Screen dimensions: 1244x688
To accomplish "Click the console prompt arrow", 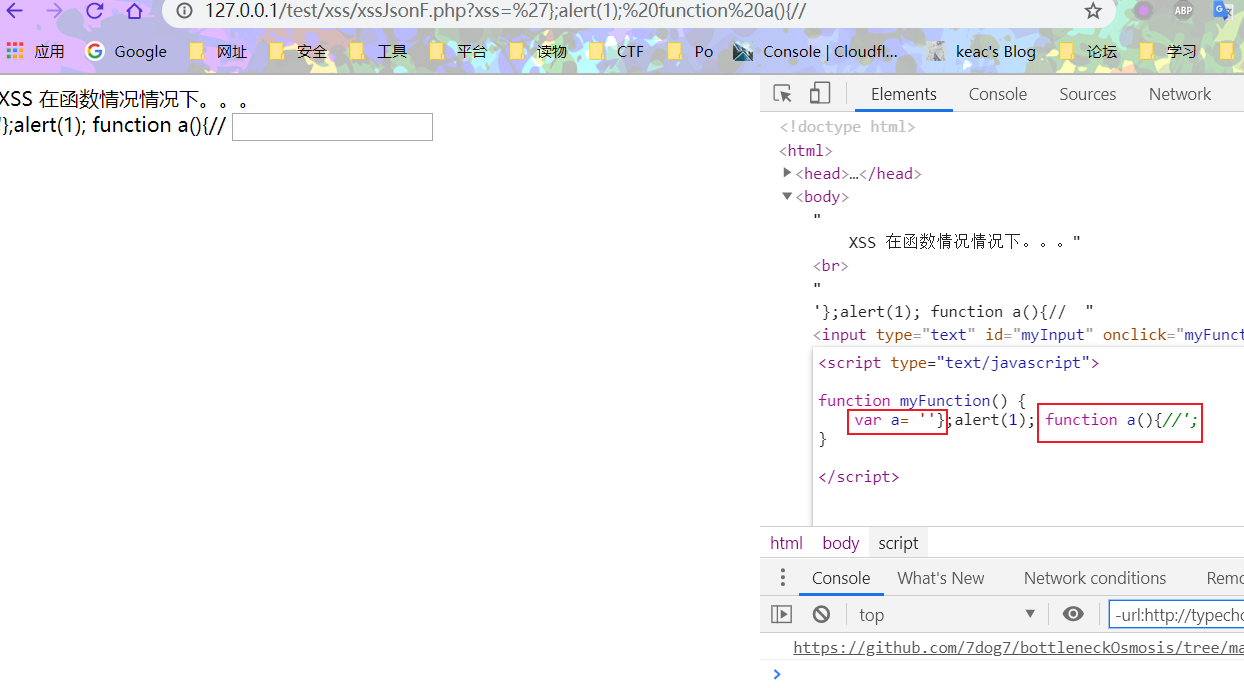I will pyautogui.click(x=777, y=673).
